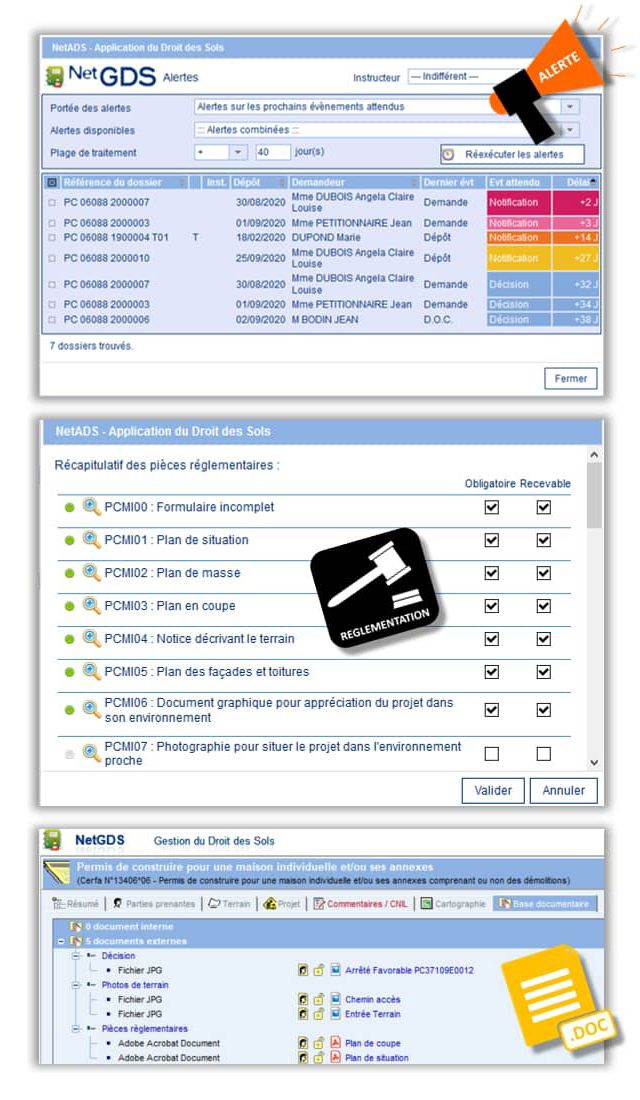This screenshot has height=1100, width=640.
Task: Open the Instructeur dropdown showing Indifférent
Action: pyautogui.click(x=463, y=76)
